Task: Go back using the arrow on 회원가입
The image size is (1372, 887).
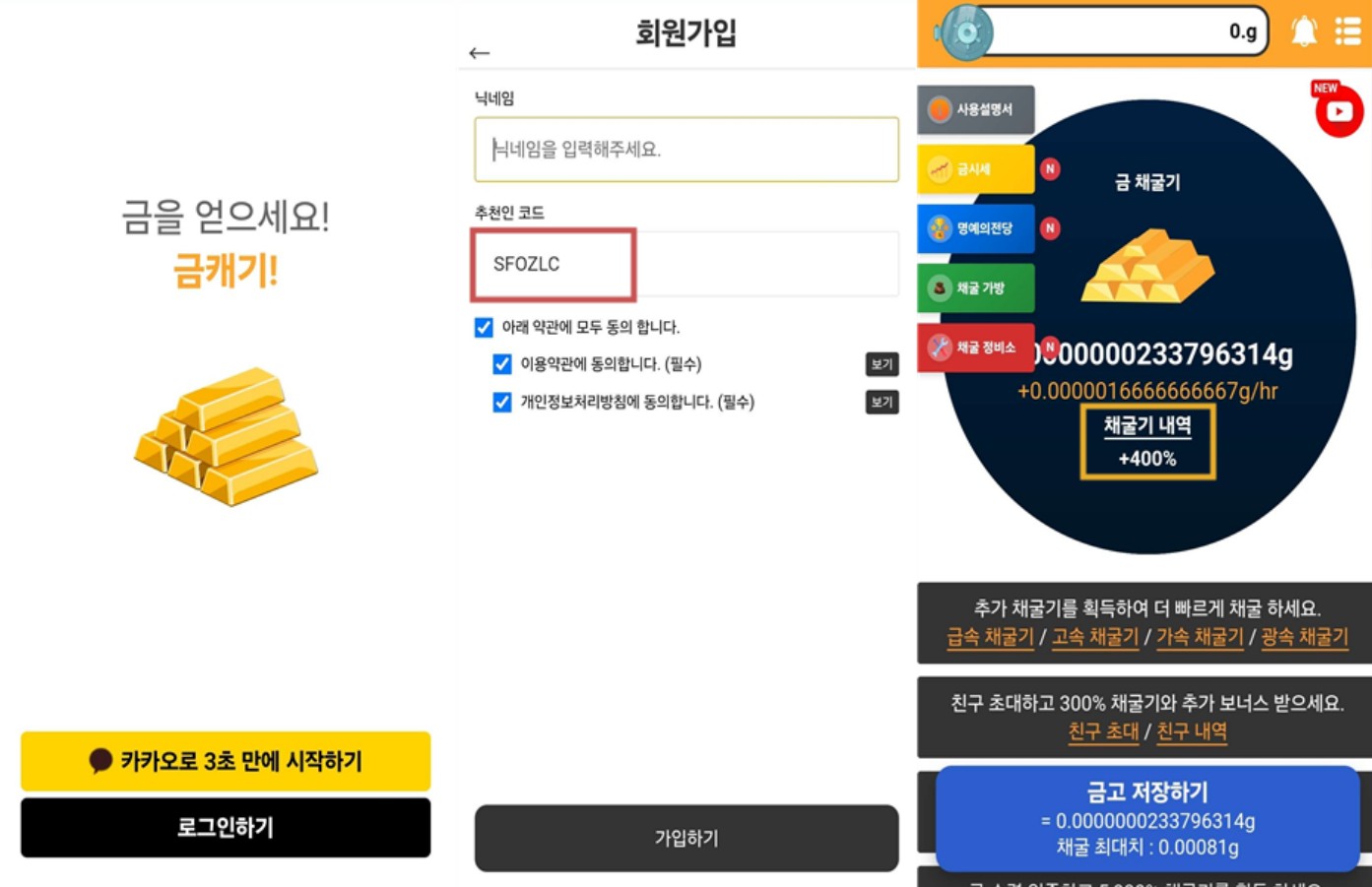Action: [480, 53]
